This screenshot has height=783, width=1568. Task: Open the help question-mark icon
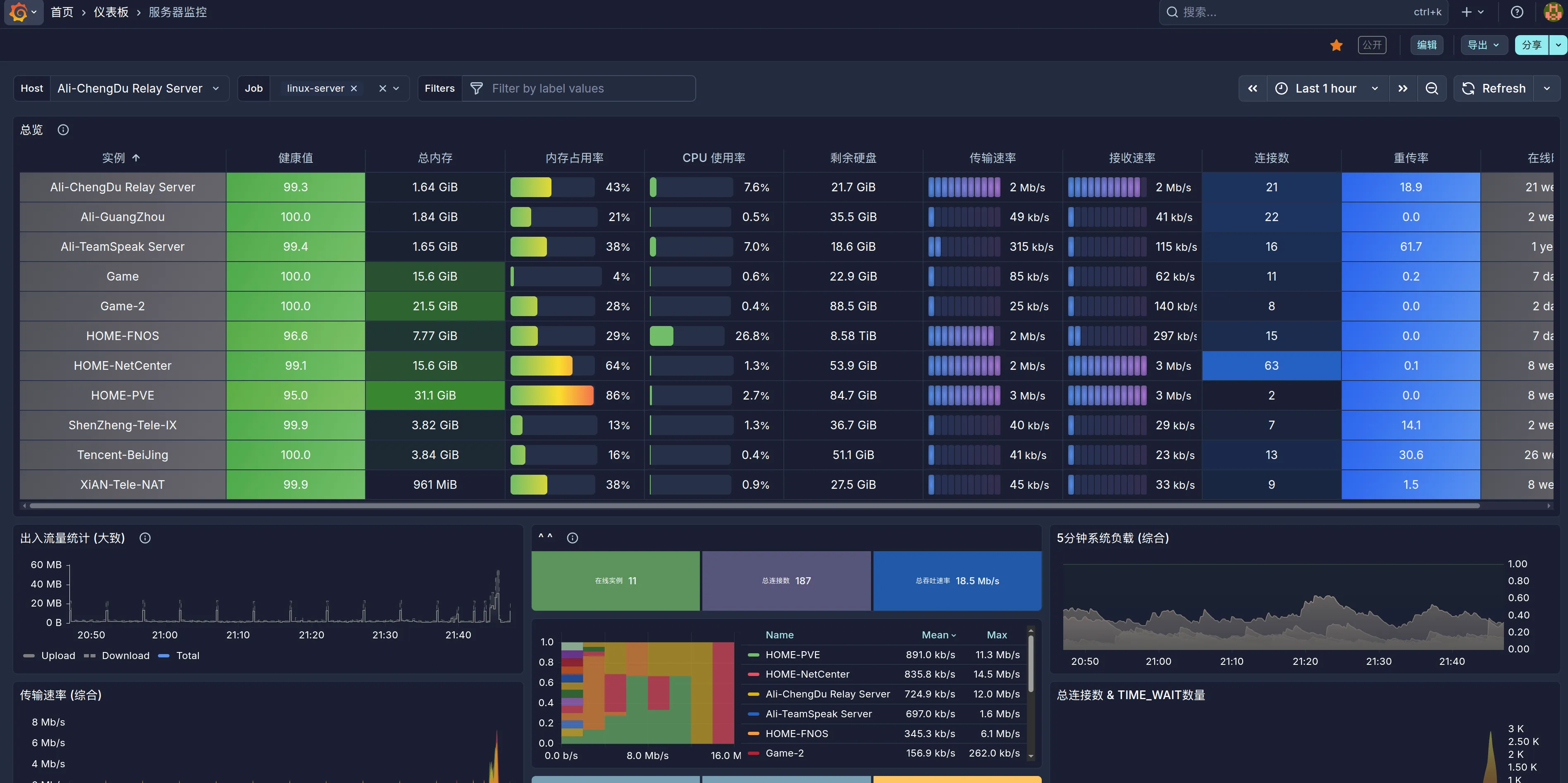tap(1517, 12)
